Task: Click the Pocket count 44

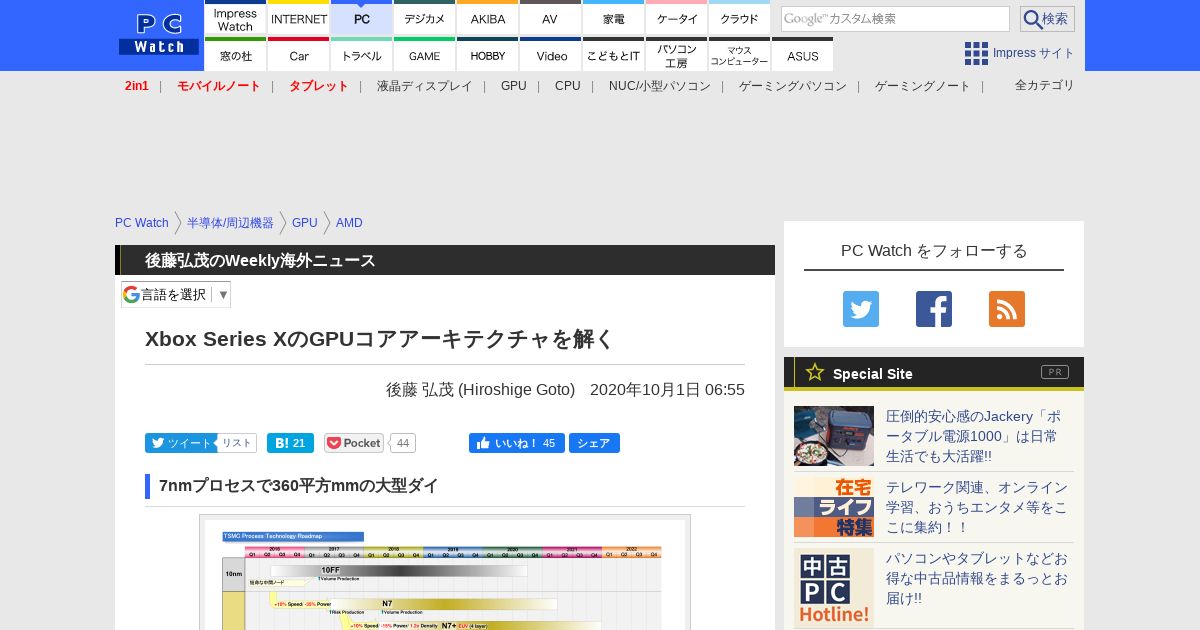Action: (x=402, y=443)
